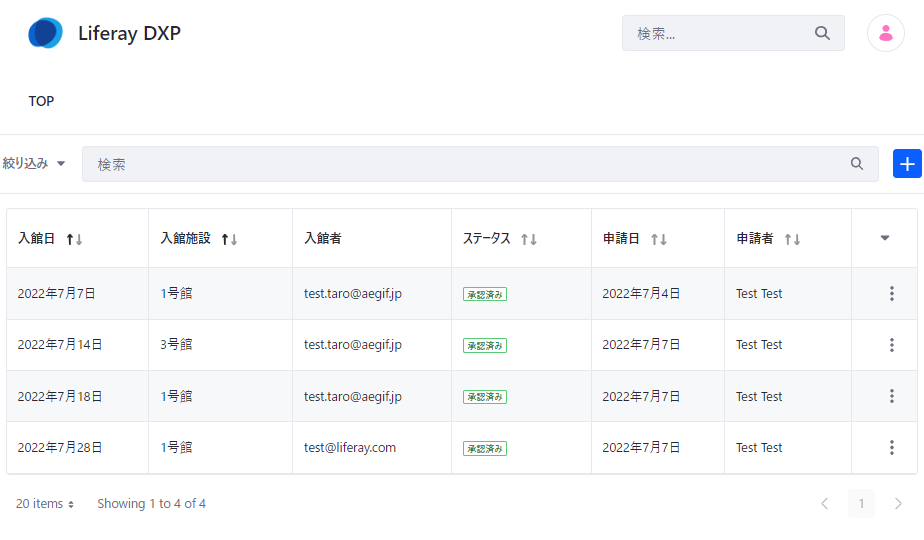Click the magnifier icon in top search
Viewport: 924px width, 540px height.
click(822, 33)
